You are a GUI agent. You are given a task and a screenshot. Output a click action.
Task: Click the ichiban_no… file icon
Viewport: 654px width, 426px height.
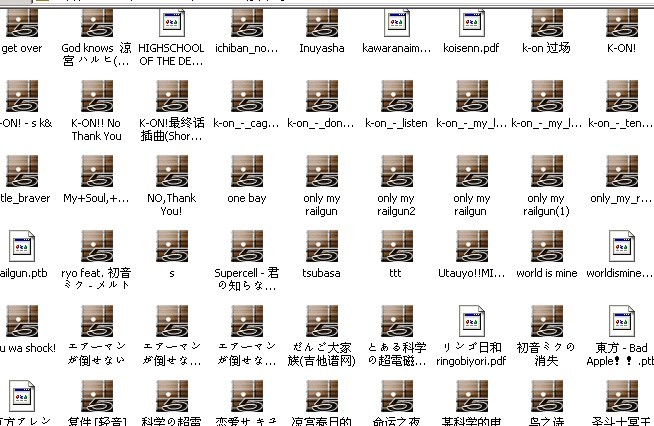[247, 23]
